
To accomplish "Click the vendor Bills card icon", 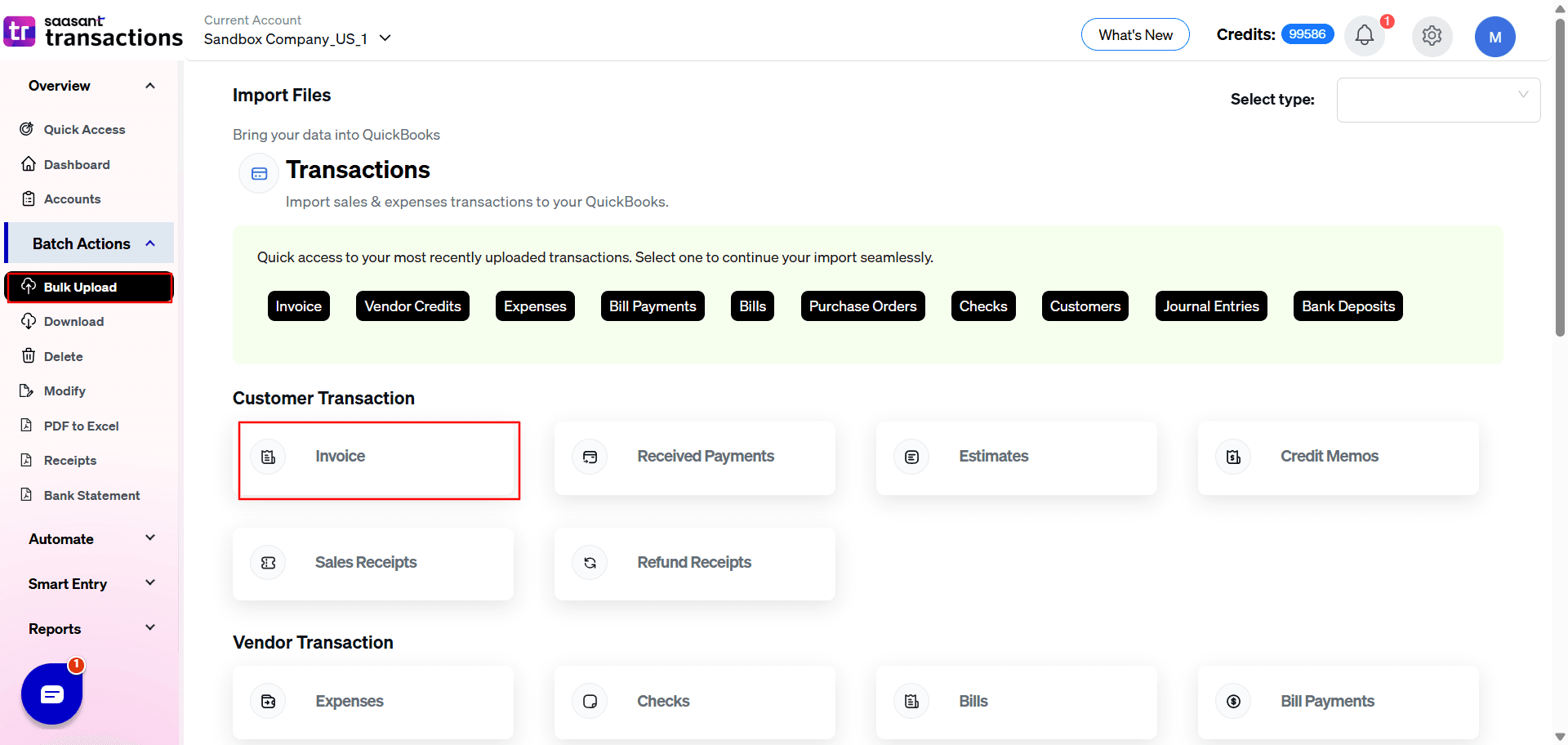I will [x=911, y=701].
